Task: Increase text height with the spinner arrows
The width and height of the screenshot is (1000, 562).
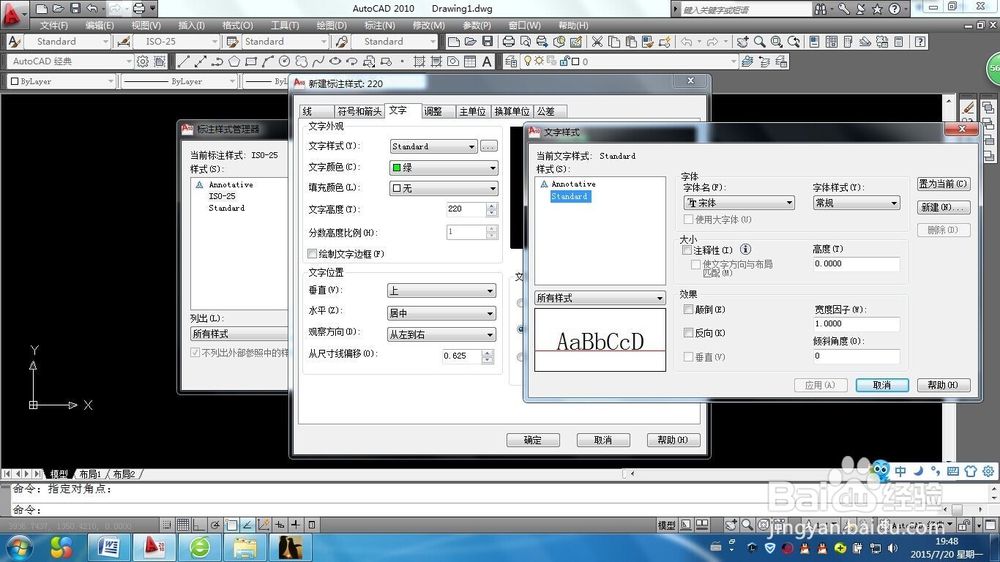Action: pos(492,205)
